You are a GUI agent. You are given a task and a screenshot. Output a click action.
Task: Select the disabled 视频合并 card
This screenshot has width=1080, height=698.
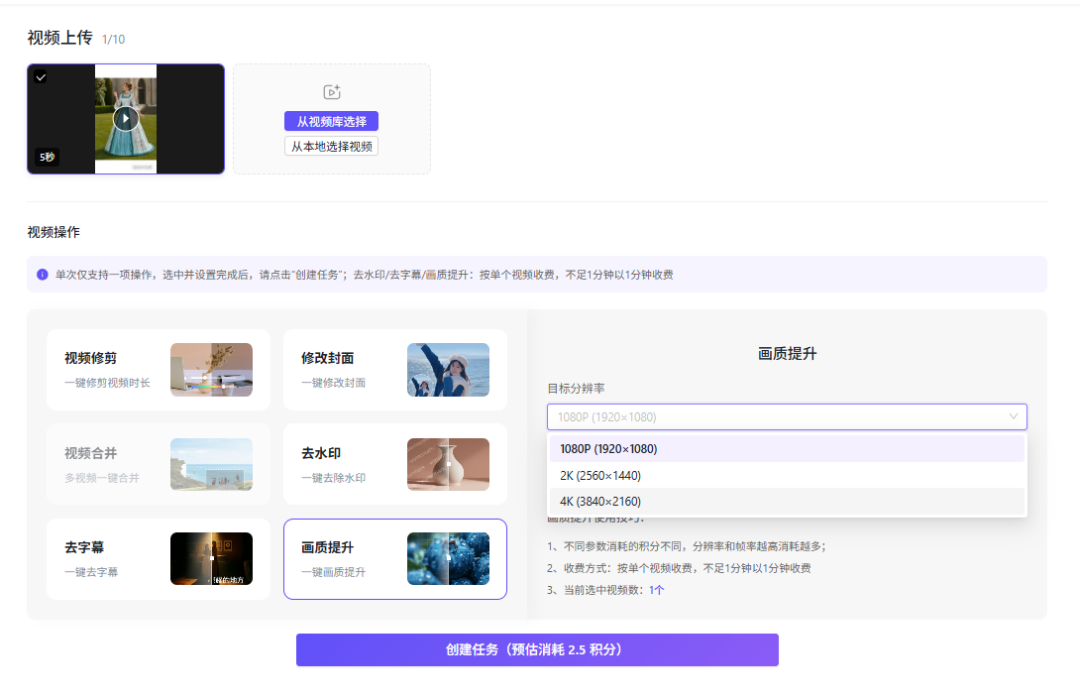pos(158,464)
